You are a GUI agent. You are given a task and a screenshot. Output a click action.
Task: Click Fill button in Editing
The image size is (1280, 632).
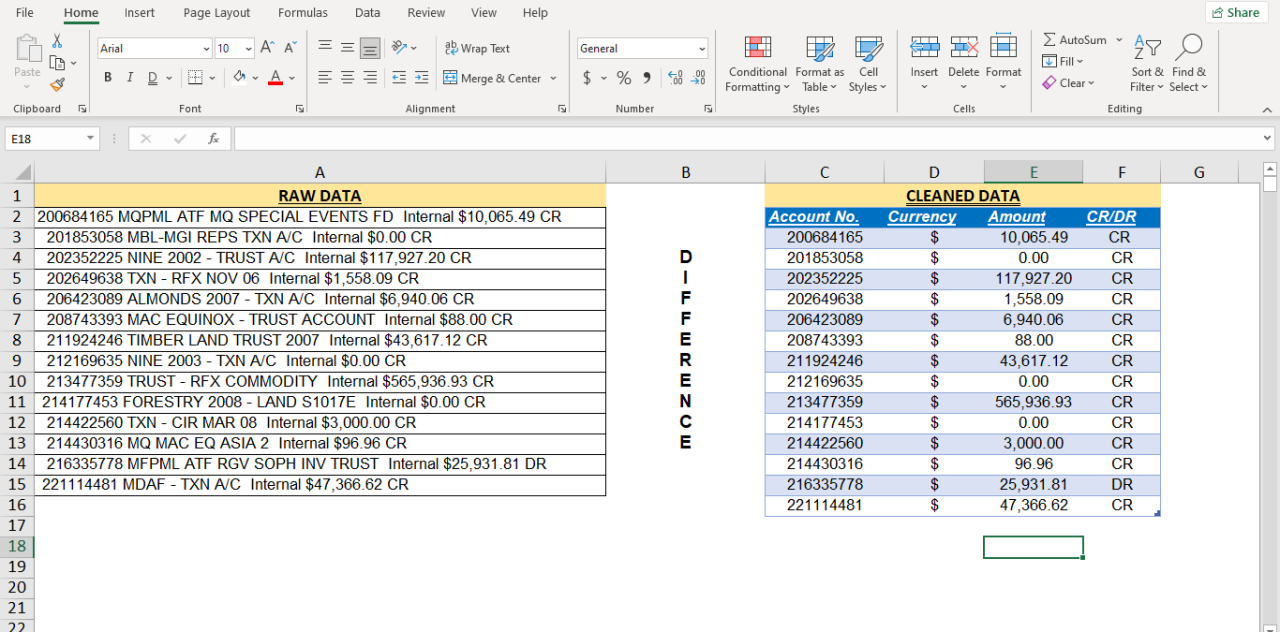coord(1063,61)
